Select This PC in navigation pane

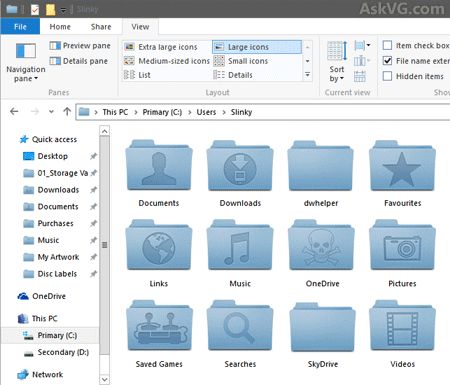coord(37,319)
